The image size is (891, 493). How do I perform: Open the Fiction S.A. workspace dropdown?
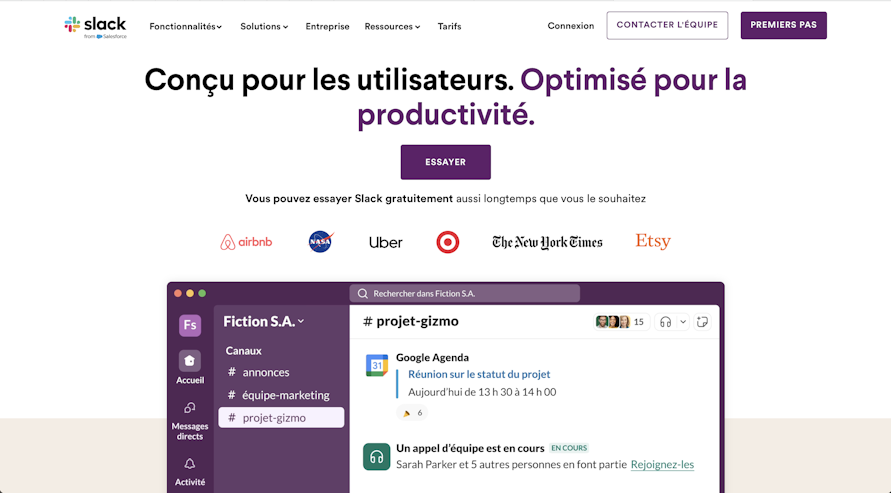pos(264,321)
